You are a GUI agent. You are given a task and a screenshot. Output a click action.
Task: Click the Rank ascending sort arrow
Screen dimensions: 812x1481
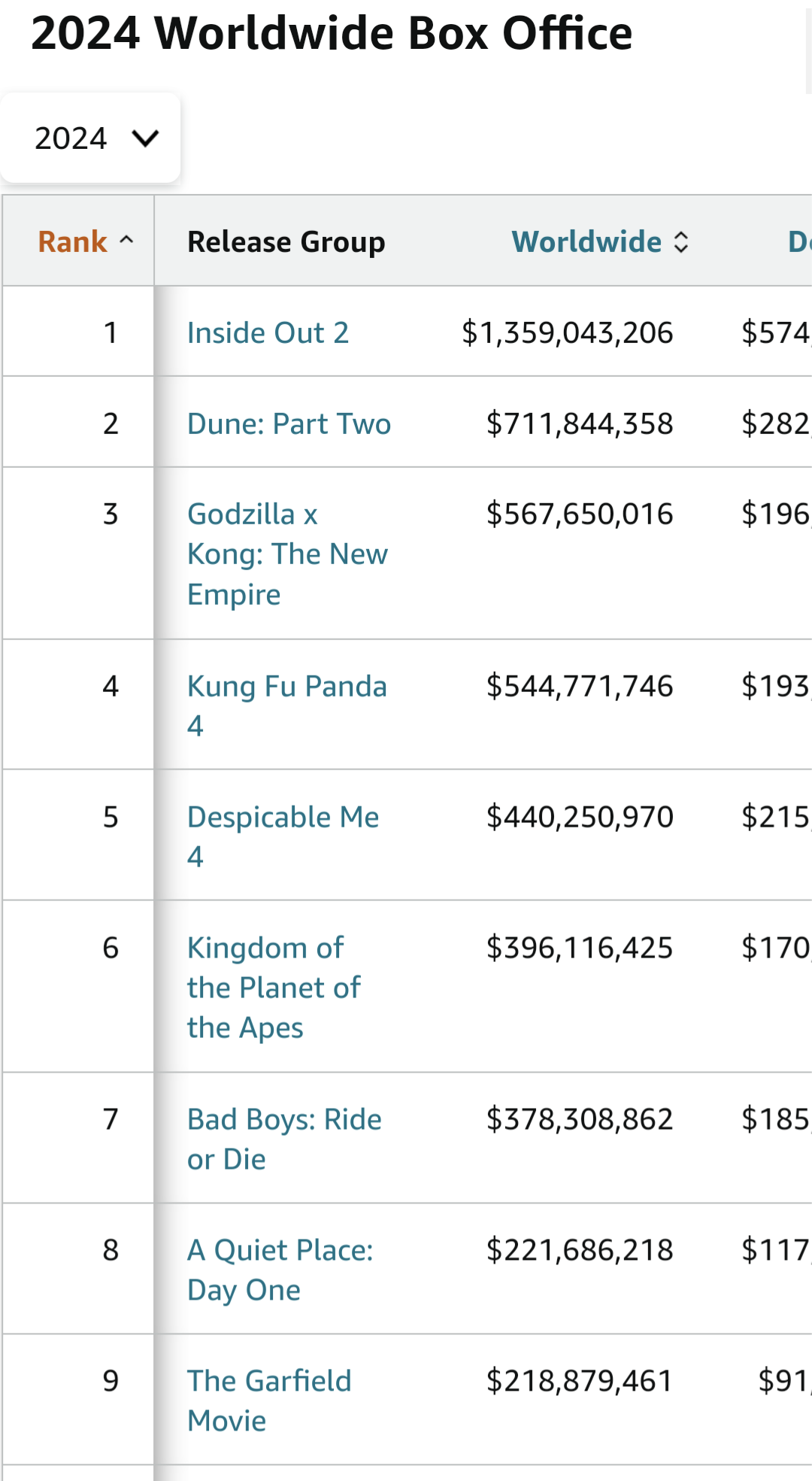[x=126, y=241]
